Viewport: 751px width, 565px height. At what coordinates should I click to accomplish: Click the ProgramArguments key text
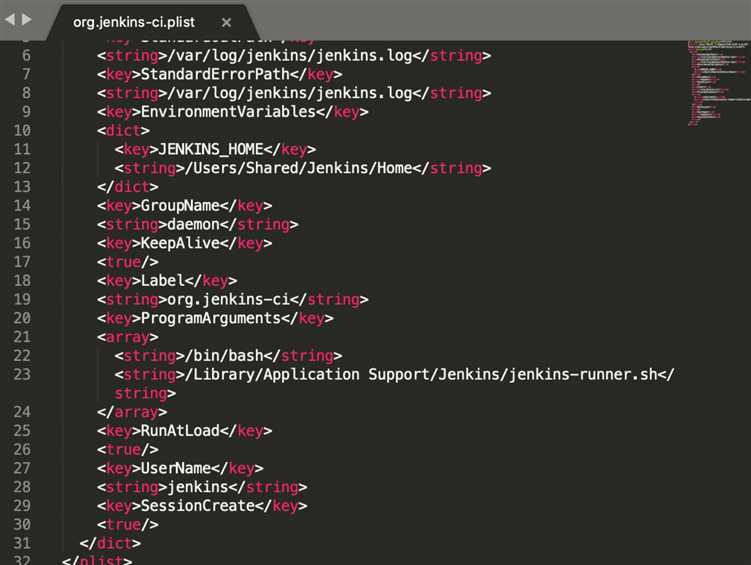[x=211, y=318]
